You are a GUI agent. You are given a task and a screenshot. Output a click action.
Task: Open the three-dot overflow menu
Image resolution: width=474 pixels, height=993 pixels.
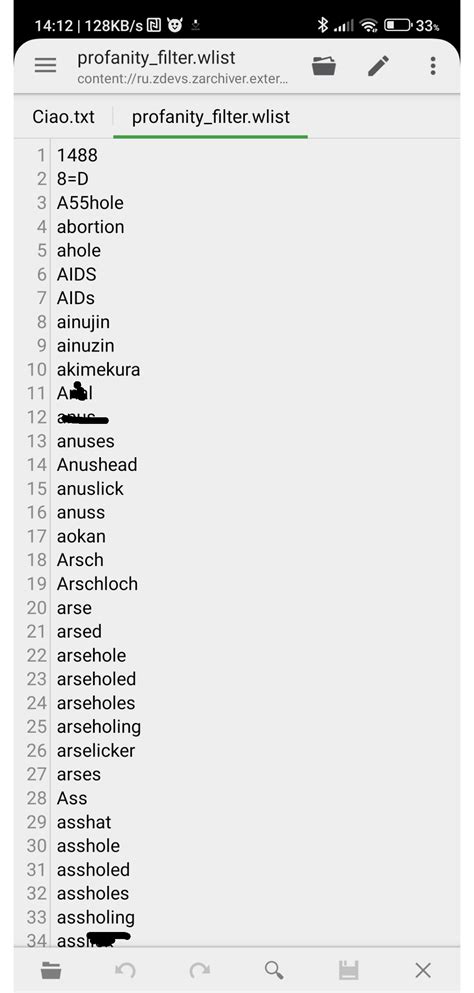click(x=433, y=66)
